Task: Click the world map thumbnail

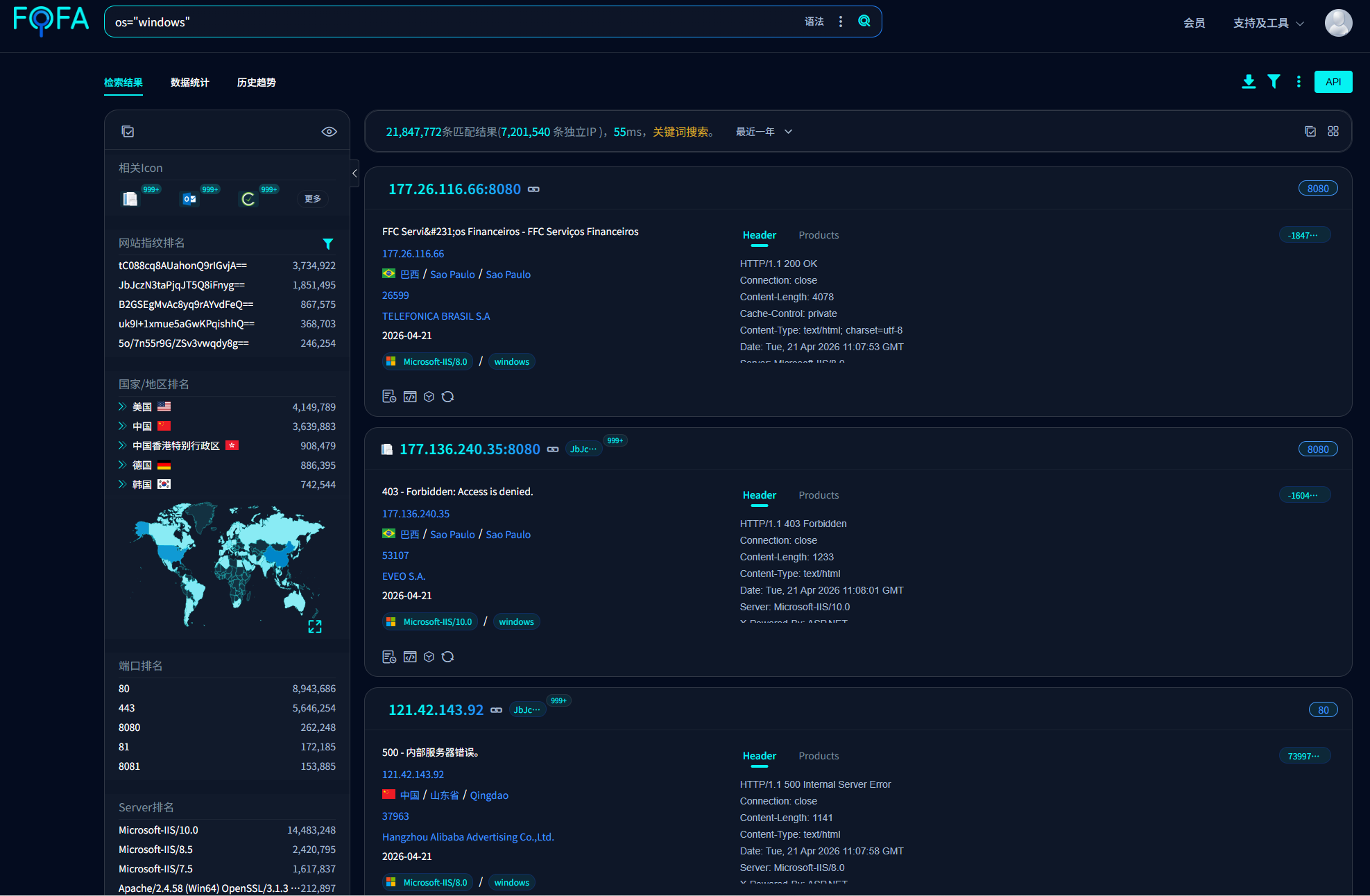Action: coord(227,566)
